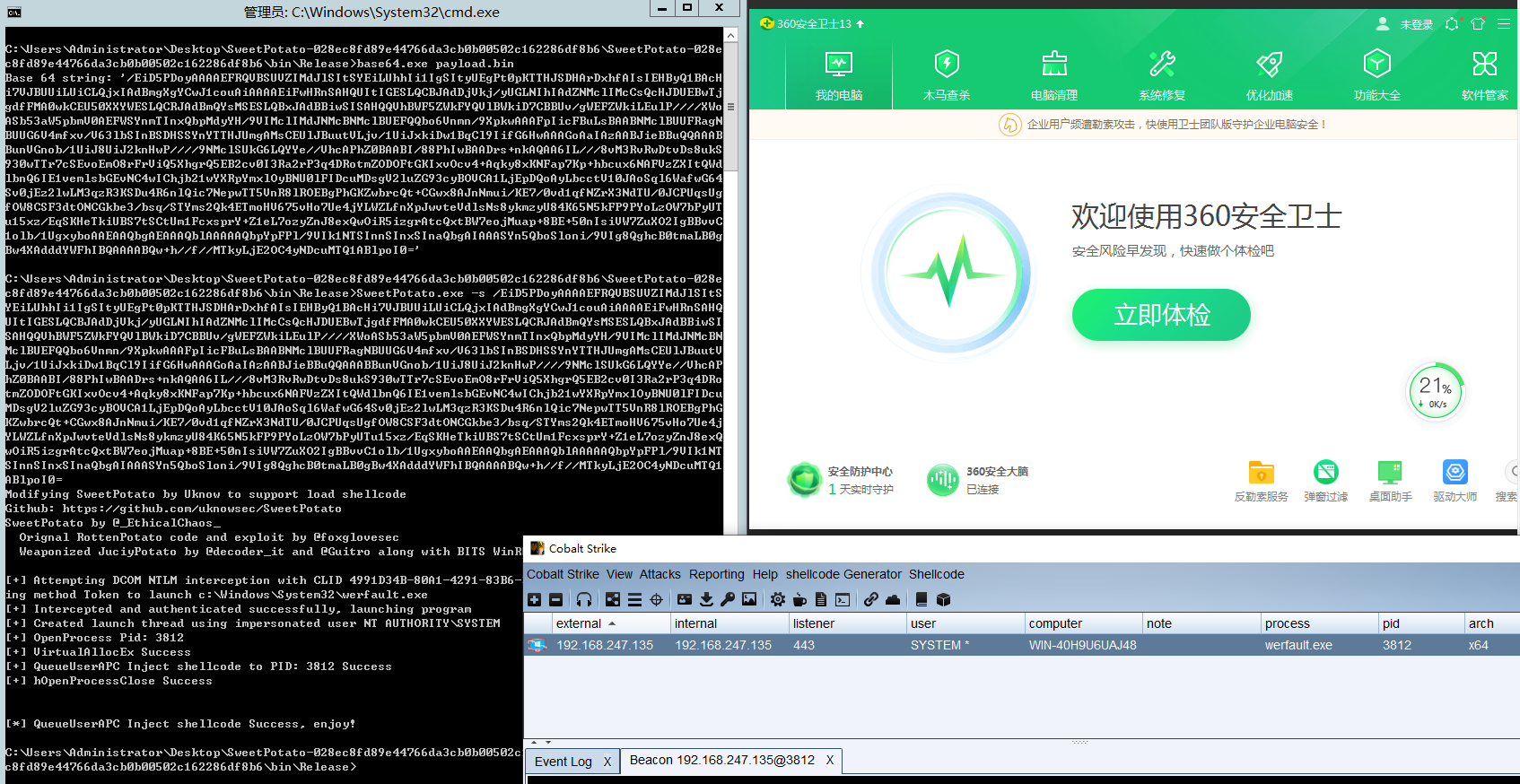Click the coffee cup Java applet icon
This screenshot has height=784, width=1520.
point(799,599)
